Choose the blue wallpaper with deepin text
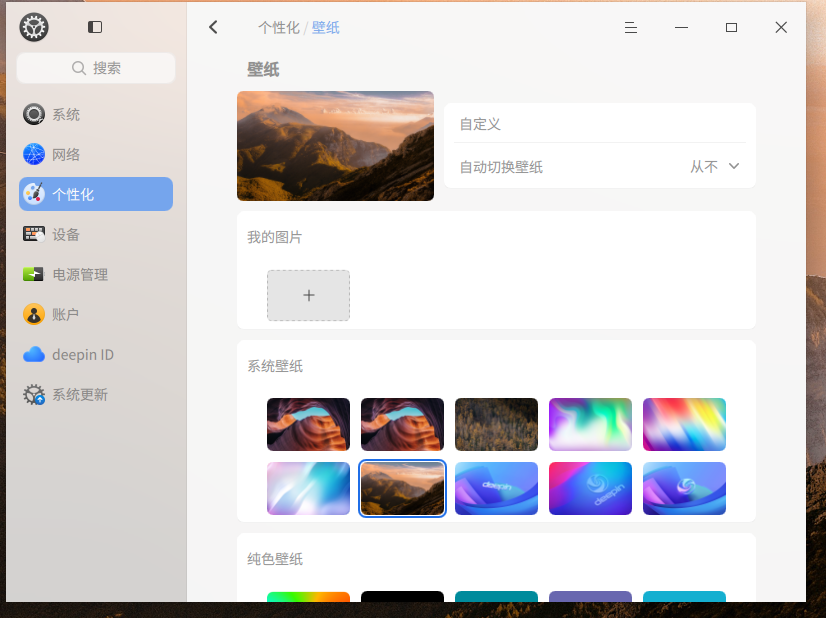Screen dimensions: 826x618 [x=496, y=488]
